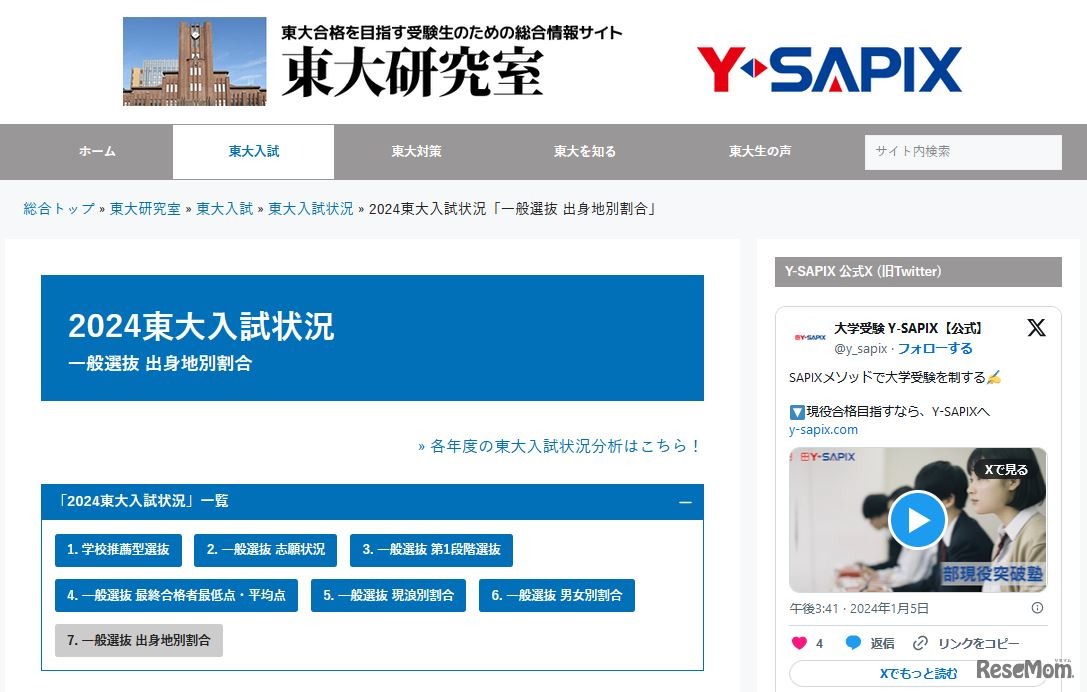The width and height of the screenshot is (1087, 692).
Task: Open @y_sapix handle in tweet
Action: pos(860,349)
